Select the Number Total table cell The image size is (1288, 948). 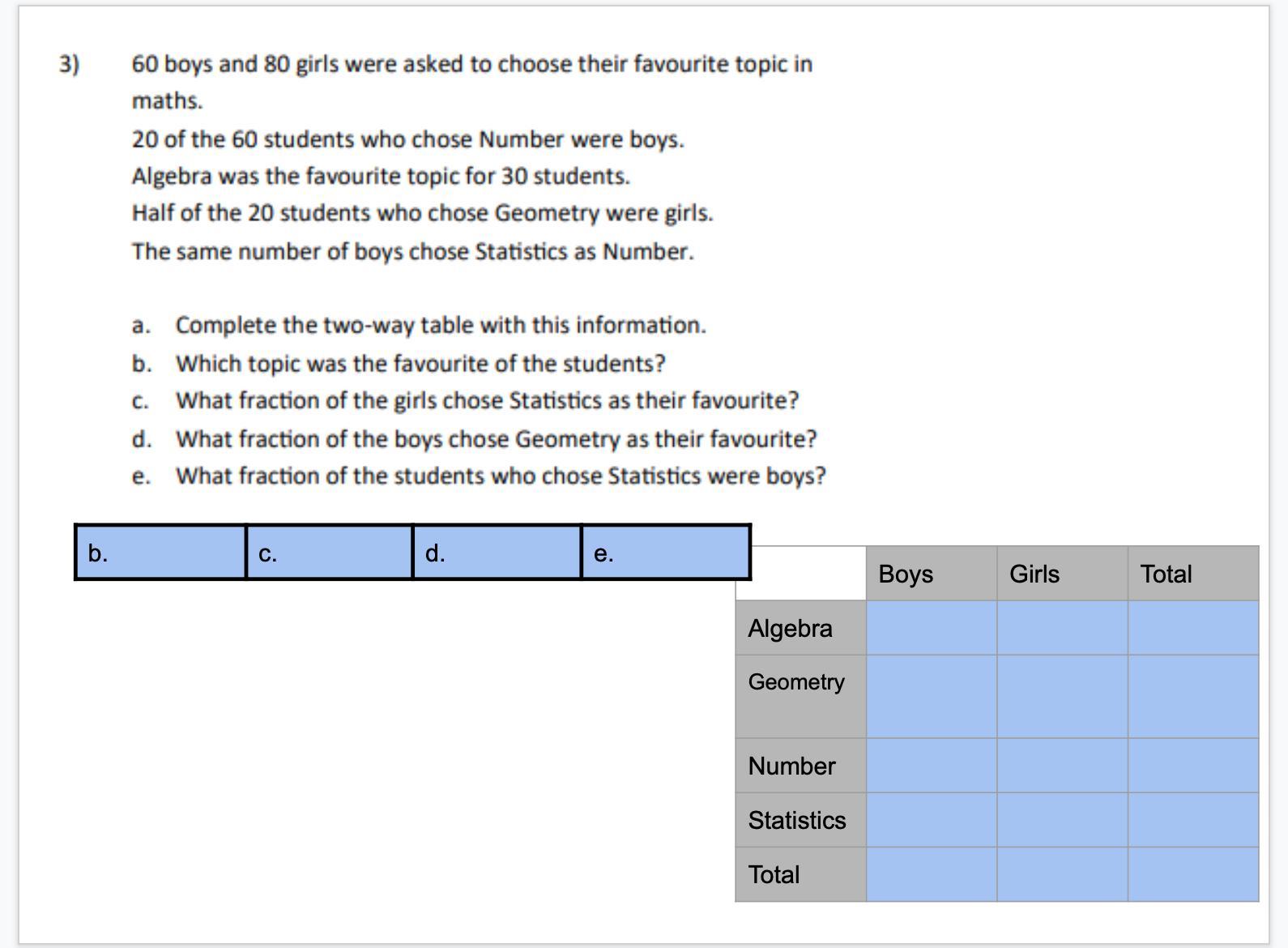coord(1193,766)
